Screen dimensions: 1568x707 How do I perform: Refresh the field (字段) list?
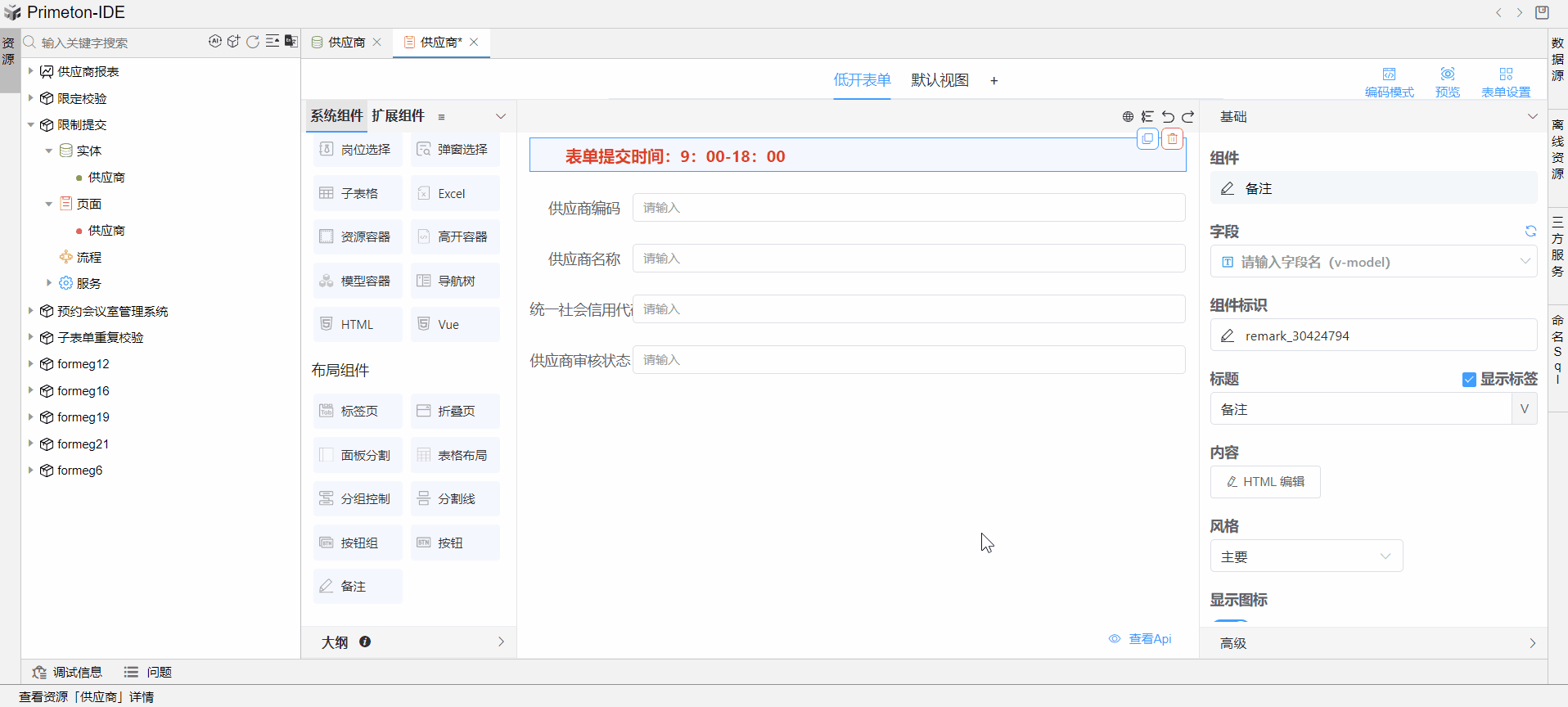click(1530, 232)
